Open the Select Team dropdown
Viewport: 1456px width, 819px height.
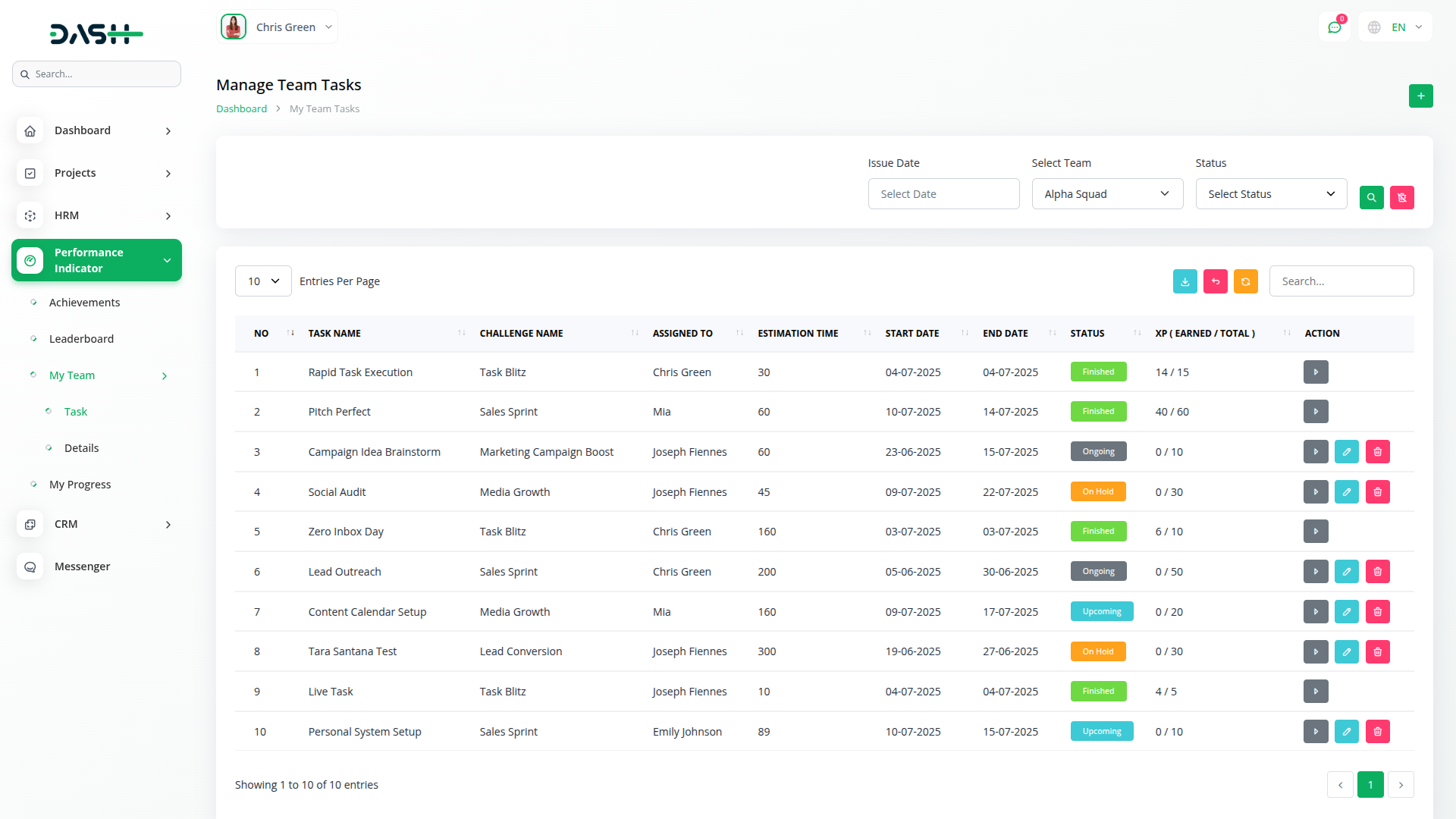[x=1106, y=194]
